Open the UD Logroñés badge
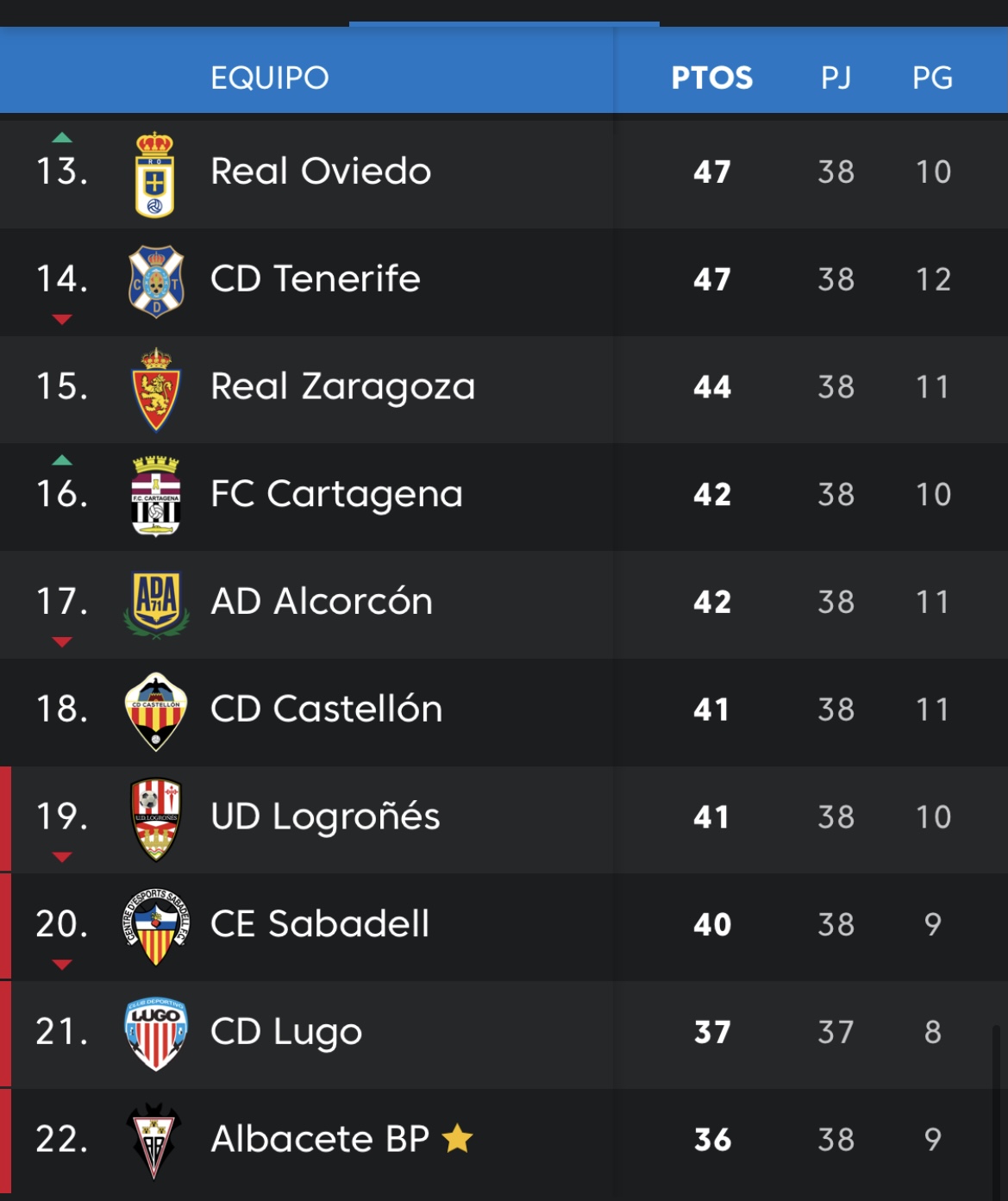The image size is (1008, 1201). point(156,819)
